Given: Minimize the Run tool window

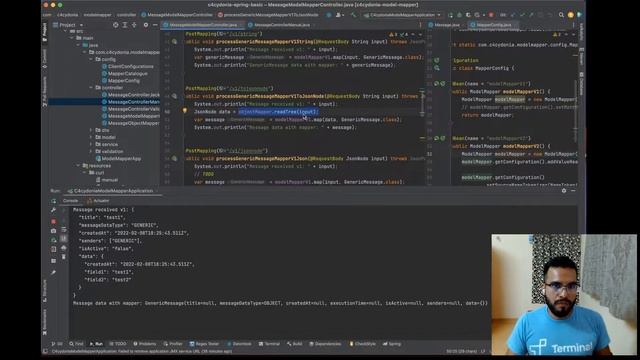Looking at the screenshot, I should click(573, 191).
